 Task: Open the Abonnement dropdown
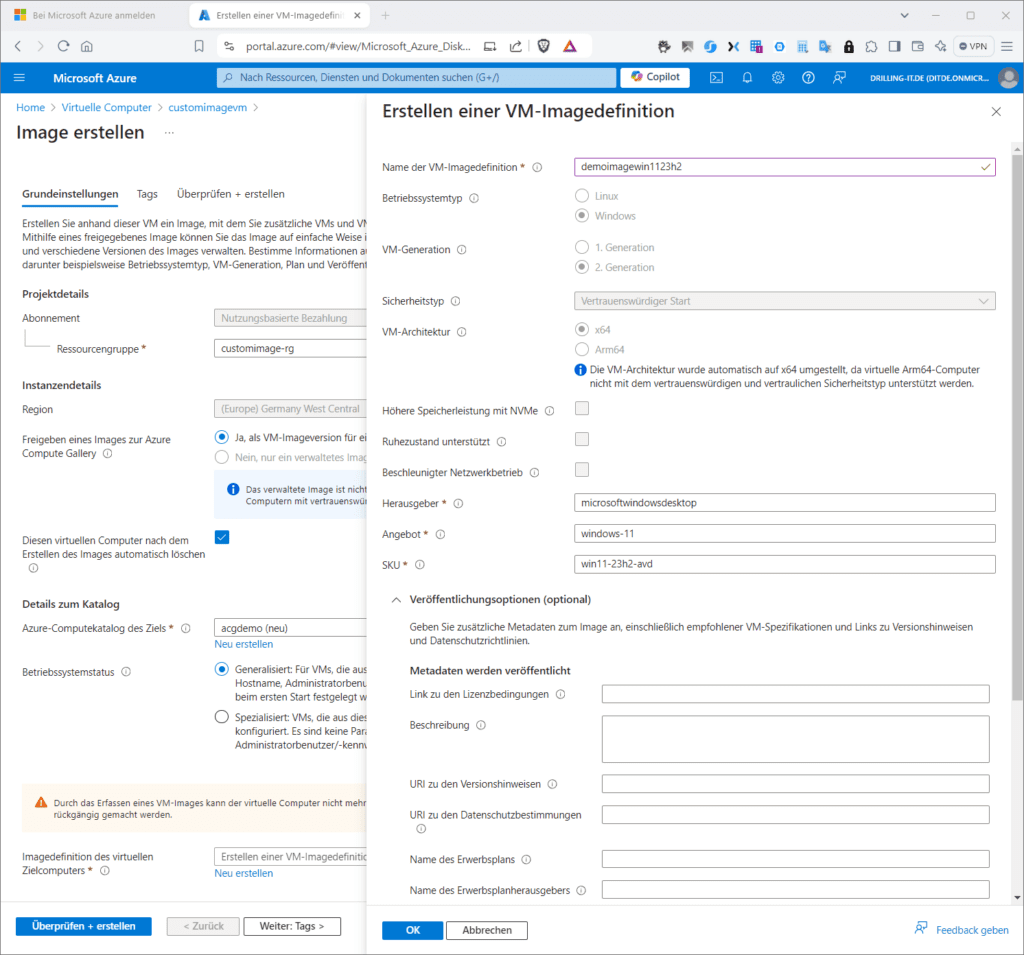click(291, 318)
